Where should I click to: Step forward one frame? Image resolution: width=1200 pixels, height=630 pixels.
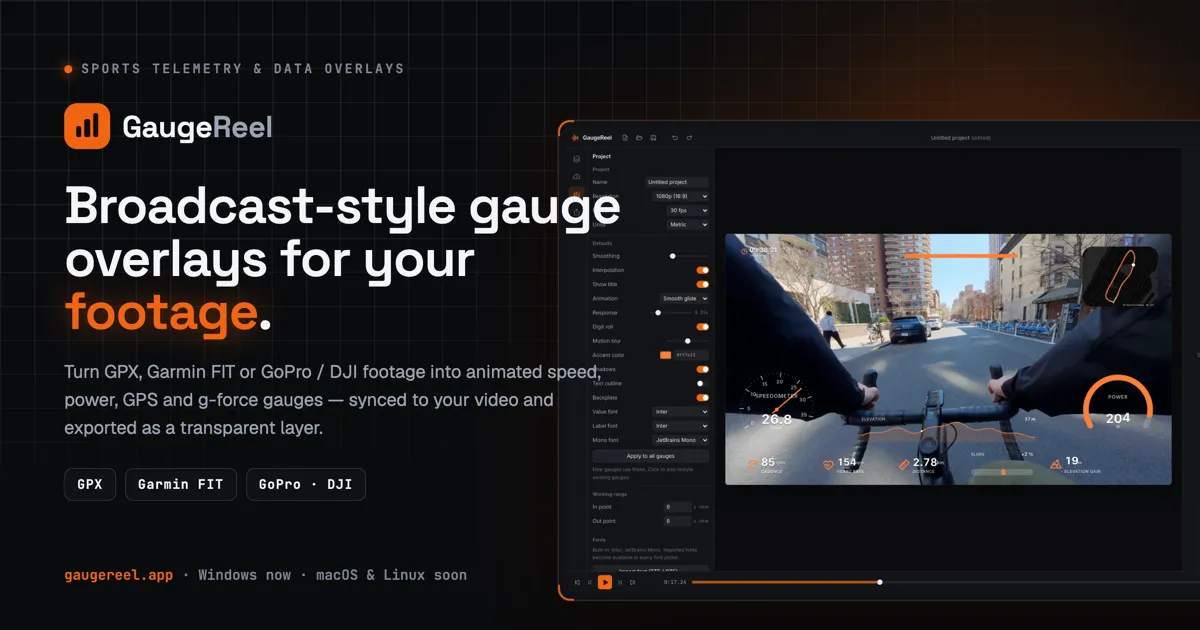tap(620, 582)
